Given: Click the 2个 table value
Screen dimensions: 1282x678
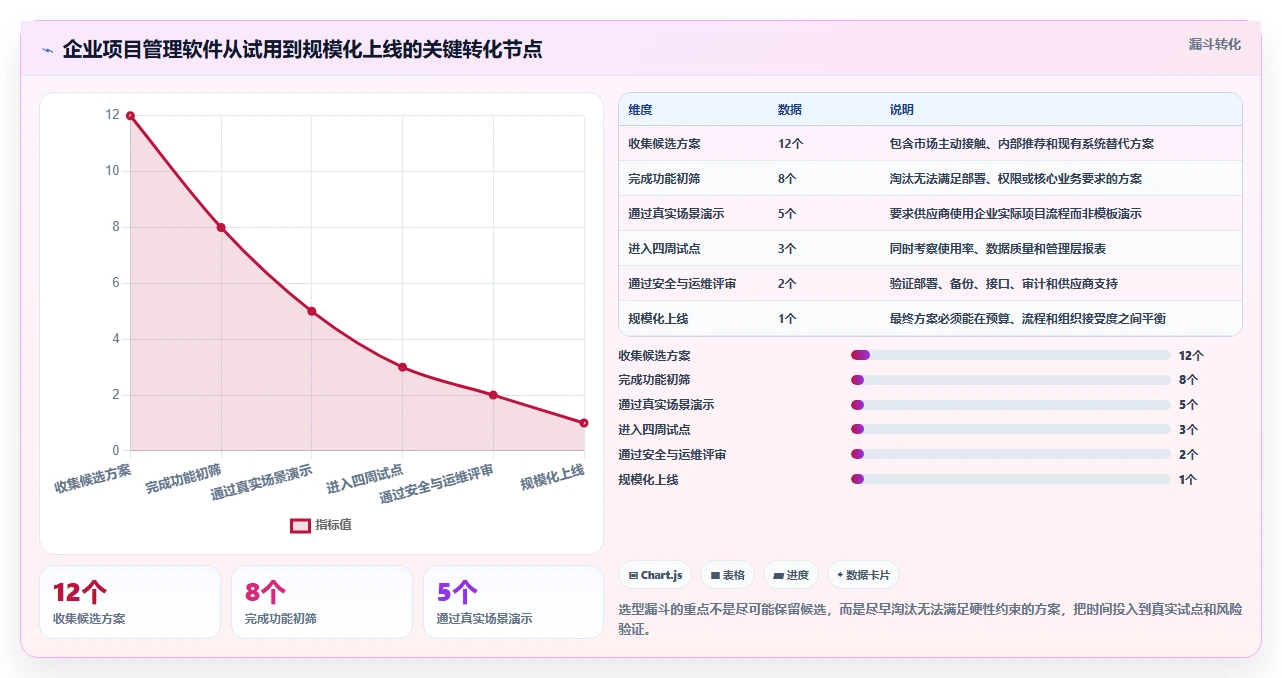Looking at the screenshot, I should tap(787, 284).
